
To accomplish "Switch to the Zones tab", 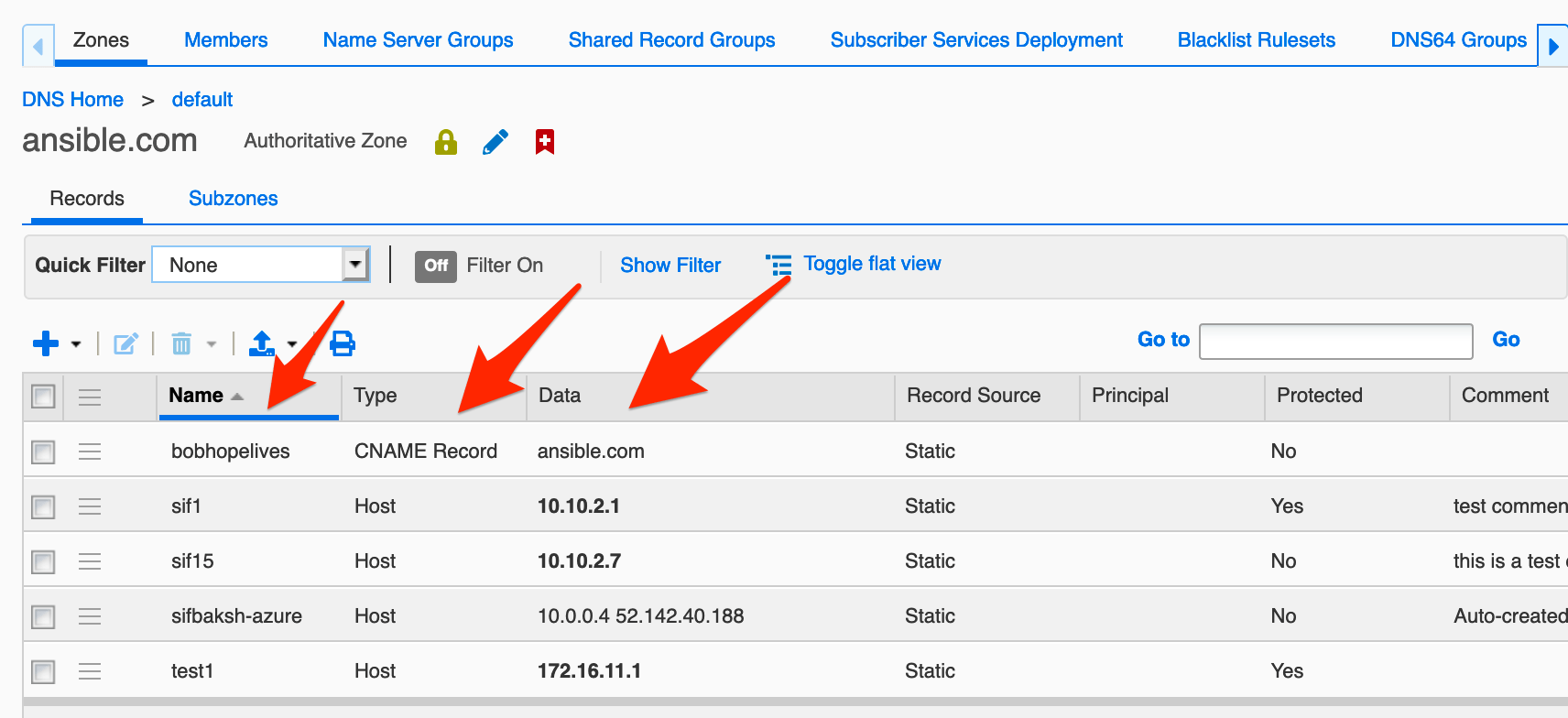I will tap(101, 40).
